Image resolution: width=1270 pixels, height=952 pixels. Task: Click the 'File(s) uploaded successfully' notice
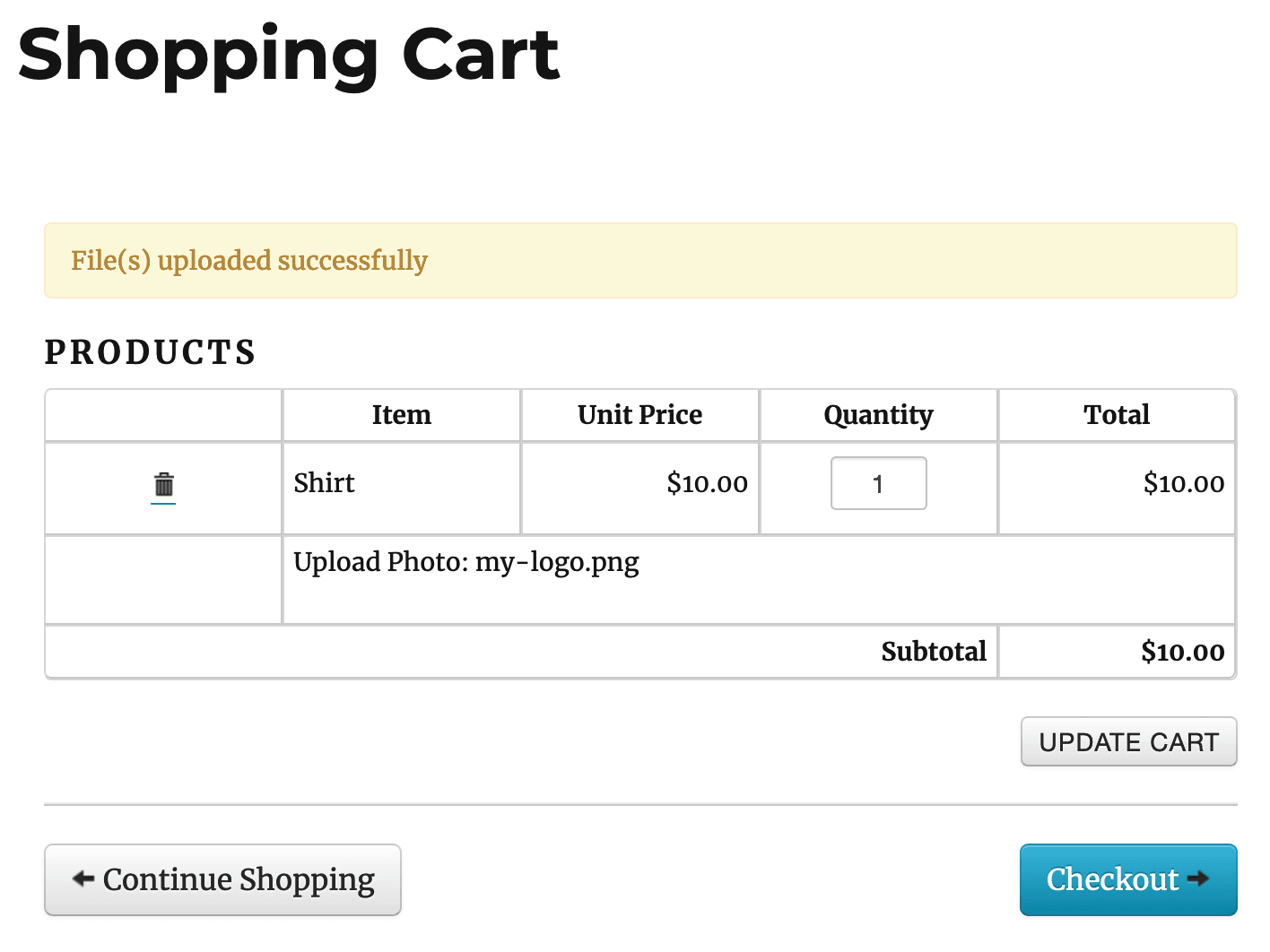tap(640, 260)
